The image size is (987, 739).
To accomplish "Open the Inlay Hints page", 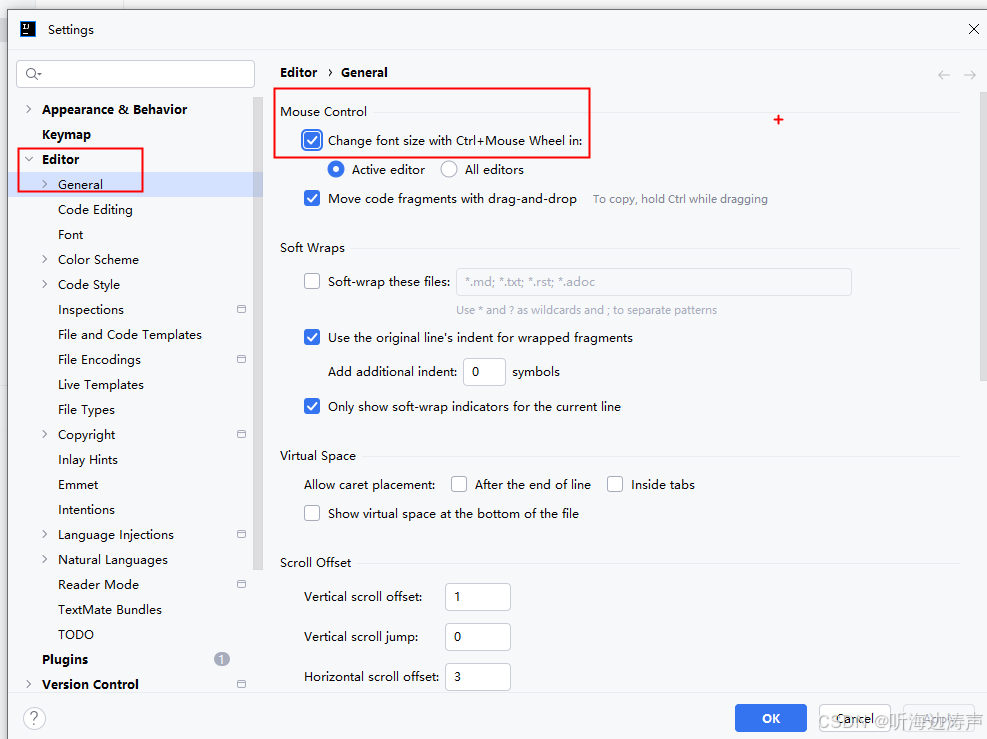I will [87, 460].
